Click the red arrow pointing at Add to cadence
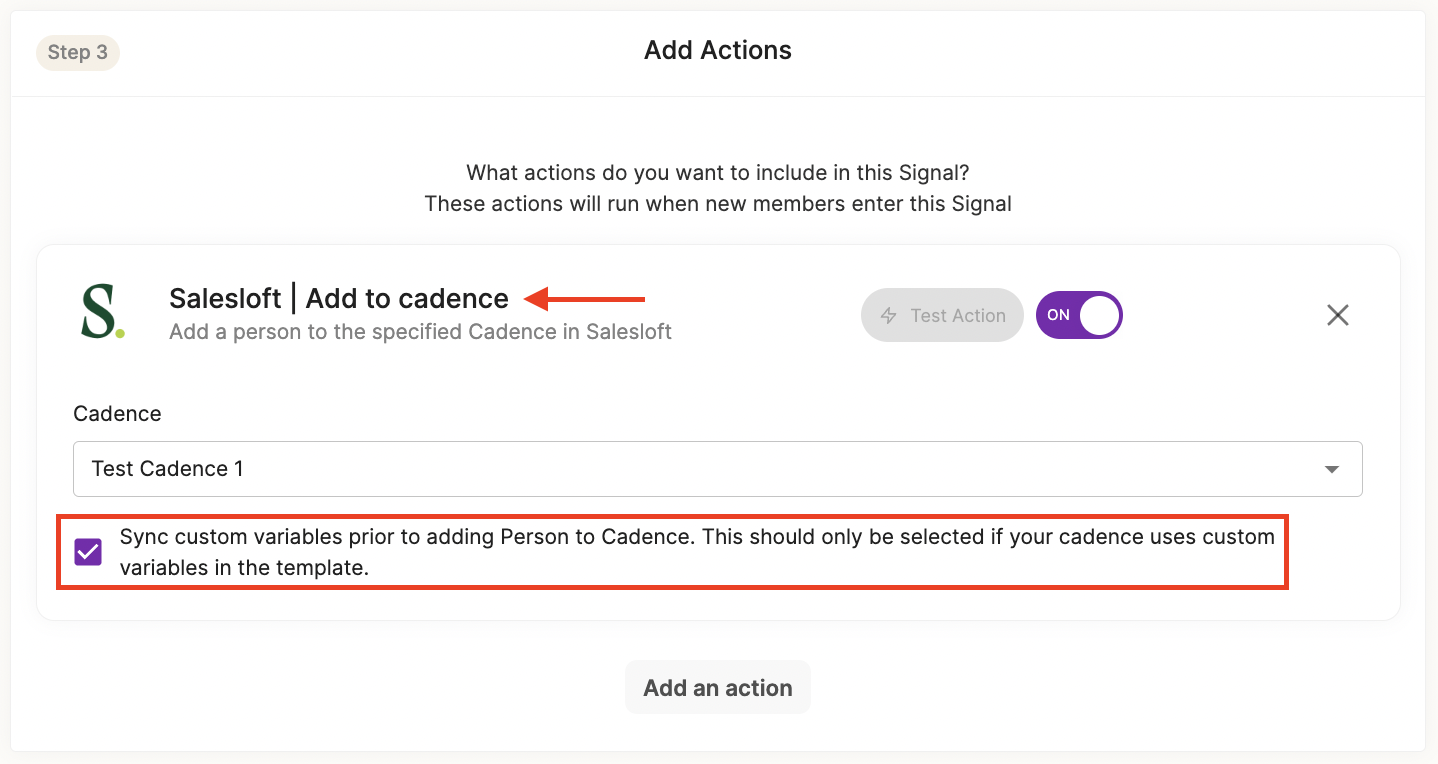This screenshot has width=1438, height=764. pyautogui.click(x=586, y=298)
